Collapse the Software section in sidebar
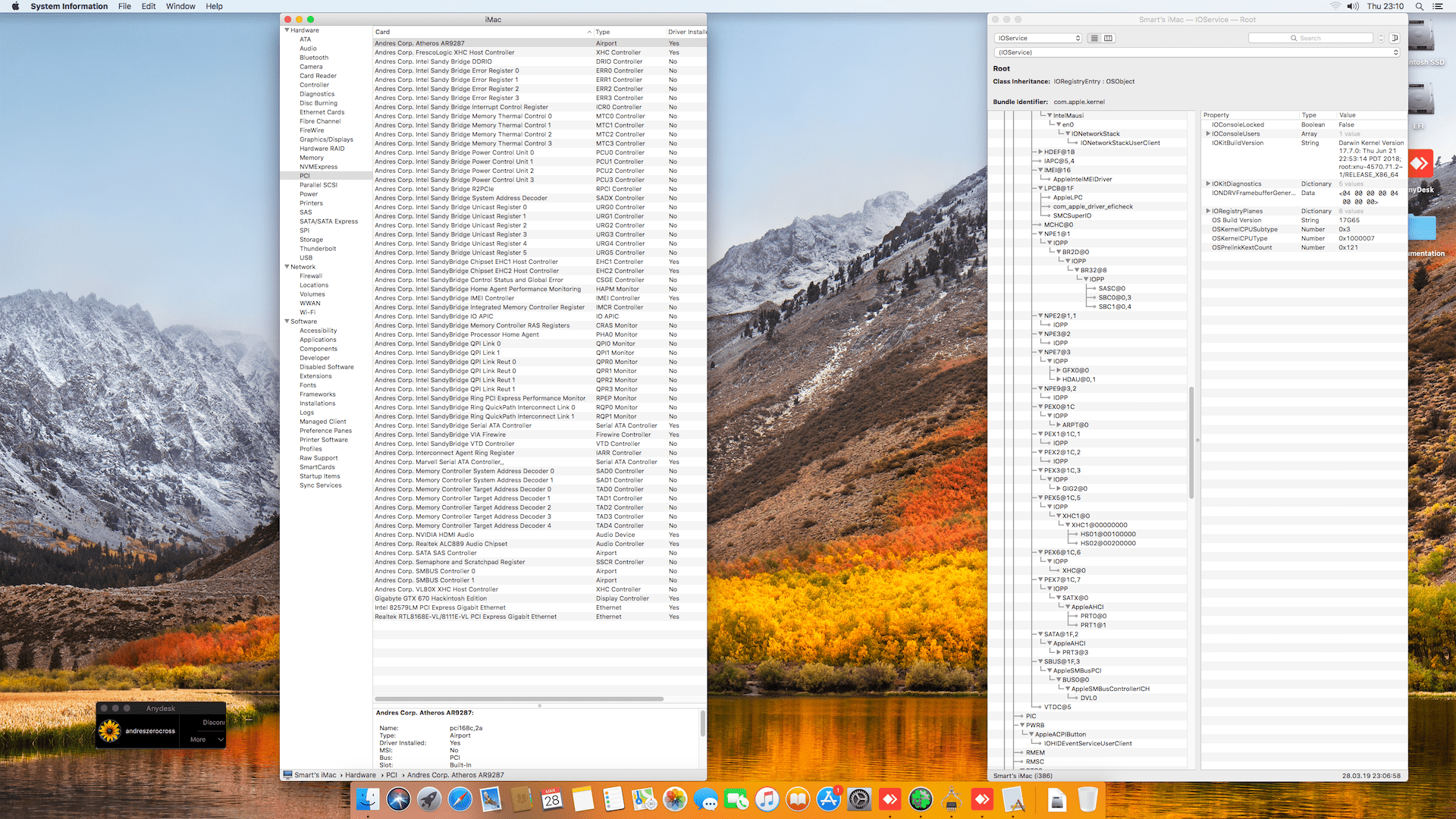1456x819 pixels. (287, 322)
